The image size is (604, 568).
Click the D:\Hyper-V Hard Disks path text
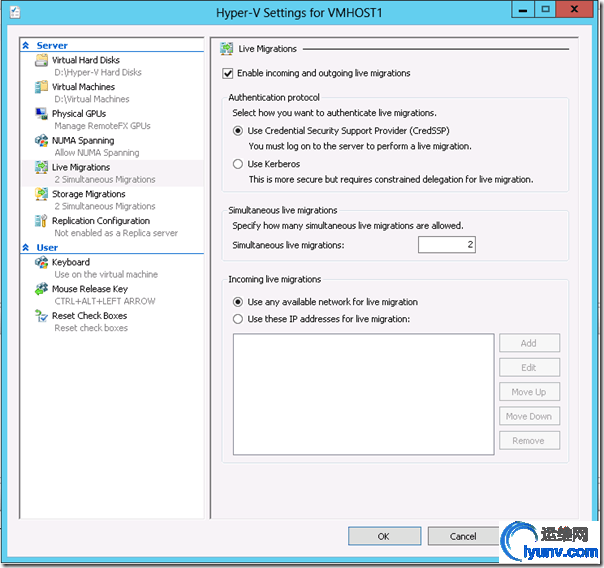[98, 72]
